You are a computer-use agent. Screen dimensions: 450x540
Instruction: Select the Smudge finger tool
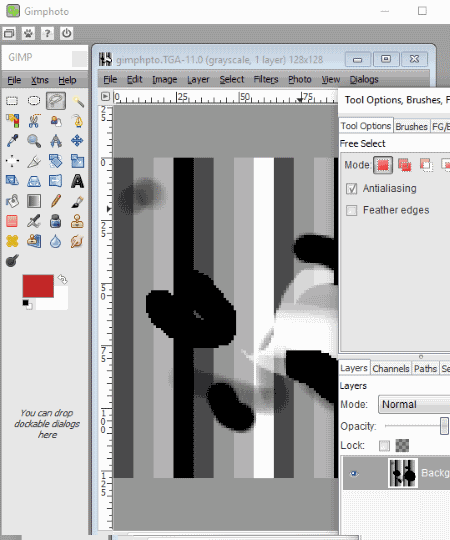click(x=77, y=241)
